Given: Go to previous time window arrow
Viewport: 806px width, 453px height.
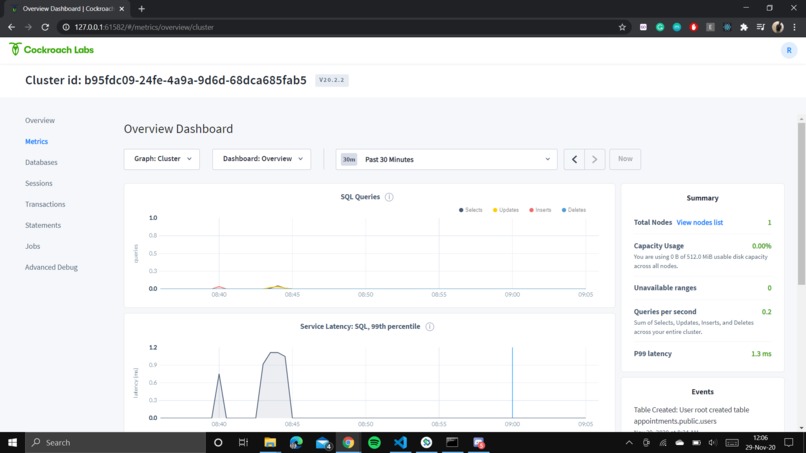Looking at the screenshot, I should pos(574,159).
